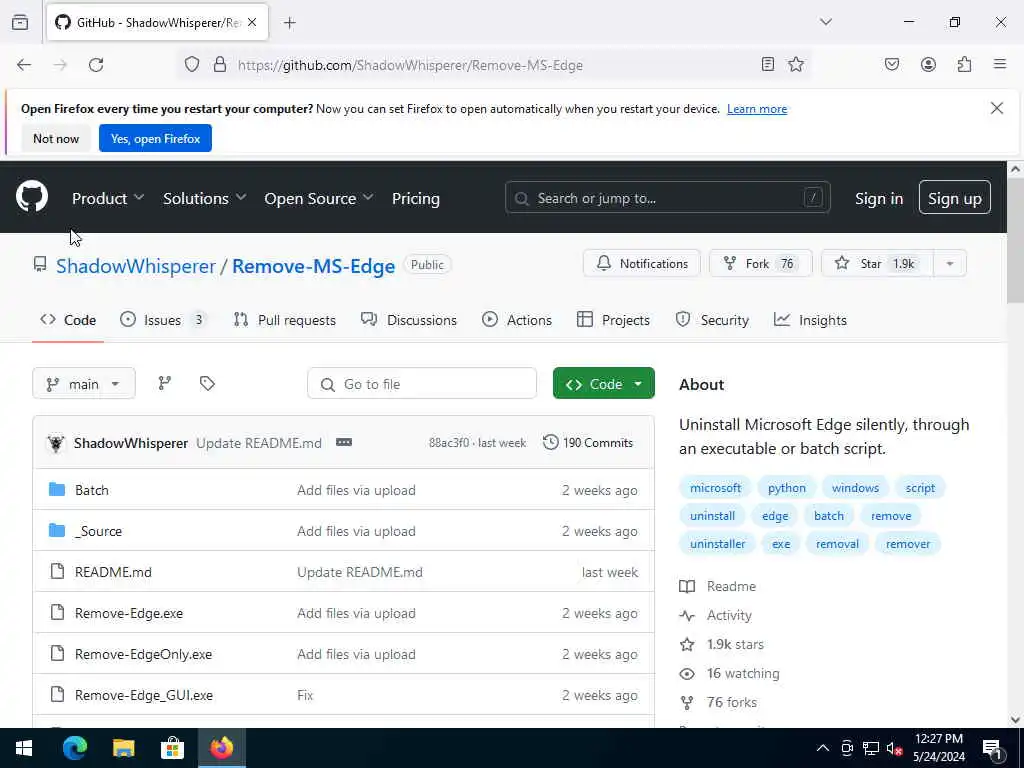Open the Remove-Edge.exe file
This screenshot has height=768, width=1024.
click(129, 613)
